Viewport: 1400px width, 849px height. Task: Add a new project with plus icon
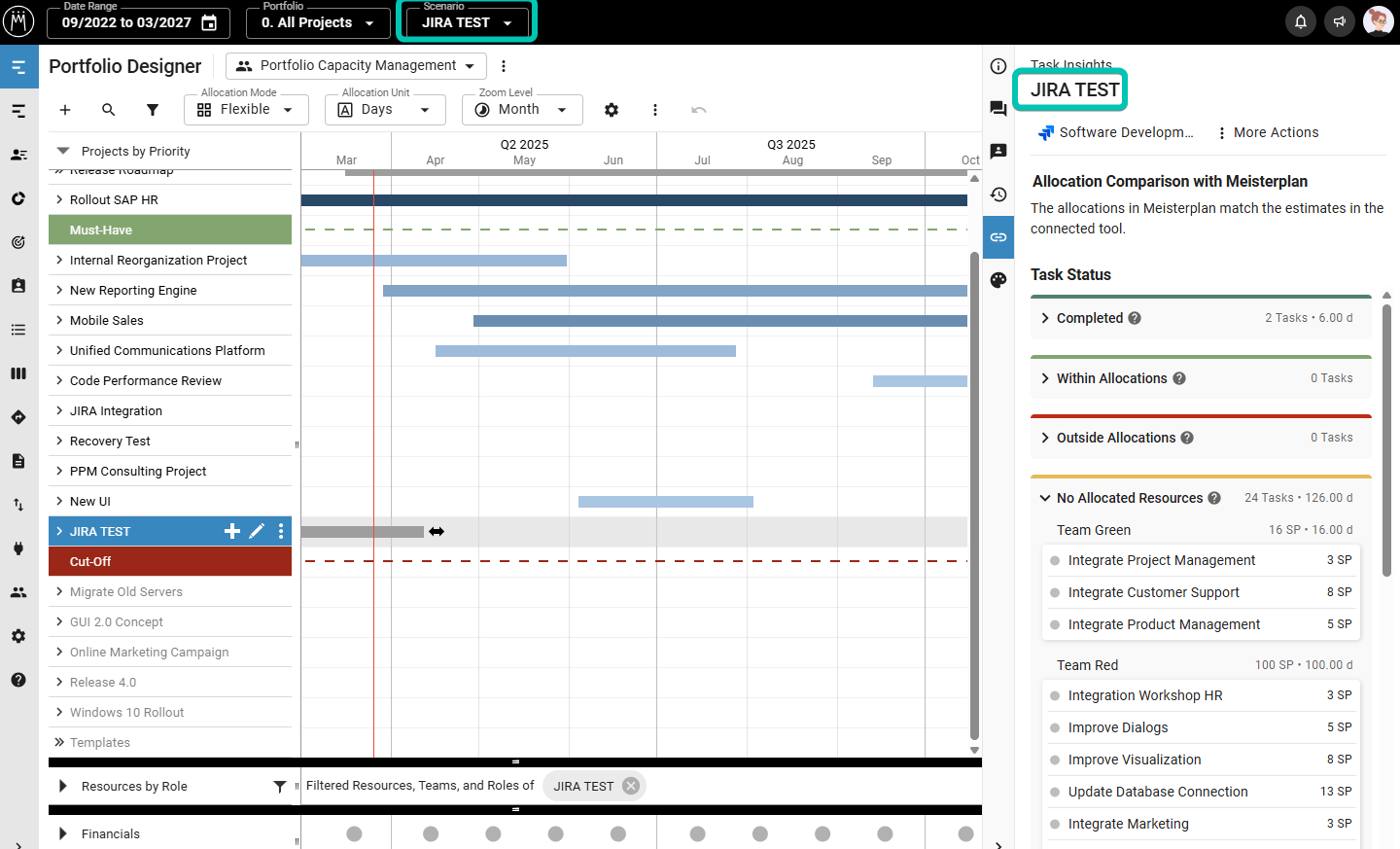(65, 110)
